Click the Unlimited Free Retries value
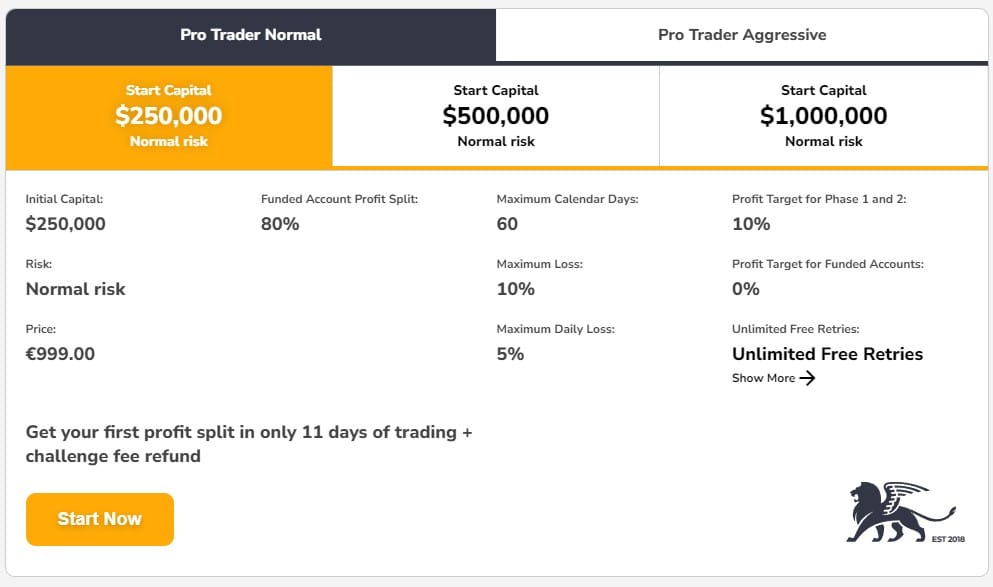This screenshot has width=993, height=587. (x=827, y=354)
